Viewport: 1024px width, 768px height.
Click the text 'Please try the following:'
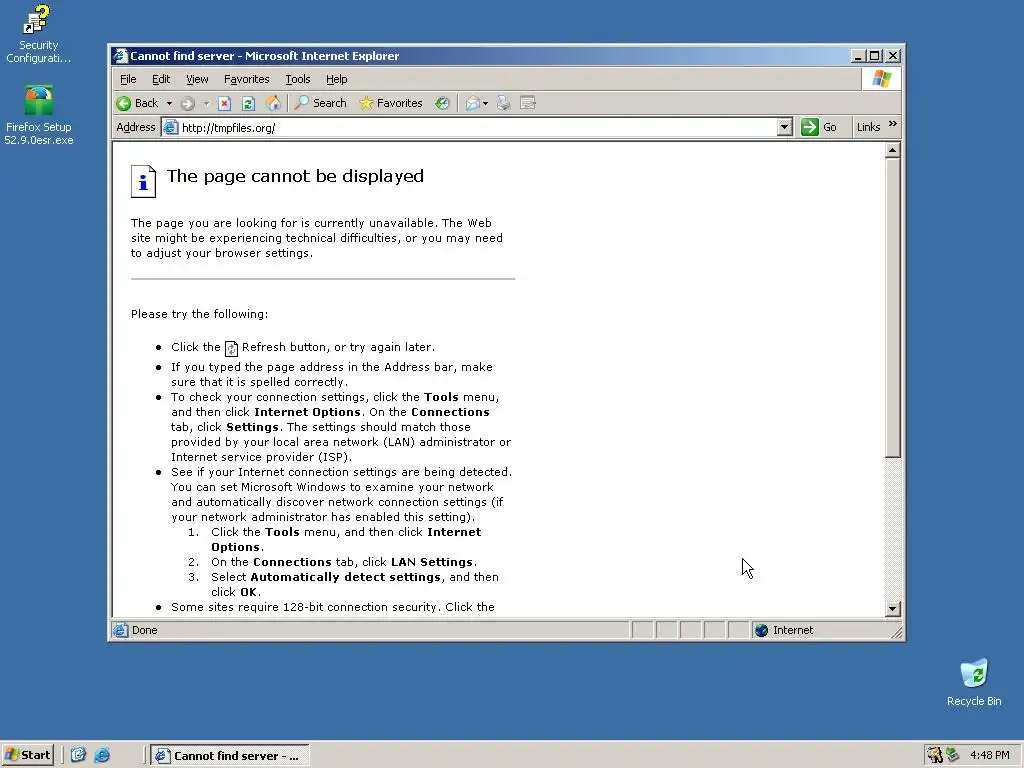click(199, 314)
